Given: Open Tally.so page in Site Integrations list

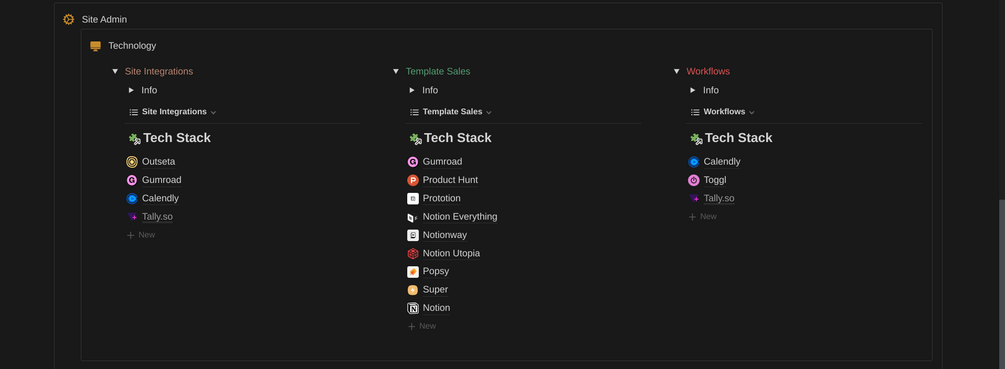Looking at the screenshot, I should 157,217.
